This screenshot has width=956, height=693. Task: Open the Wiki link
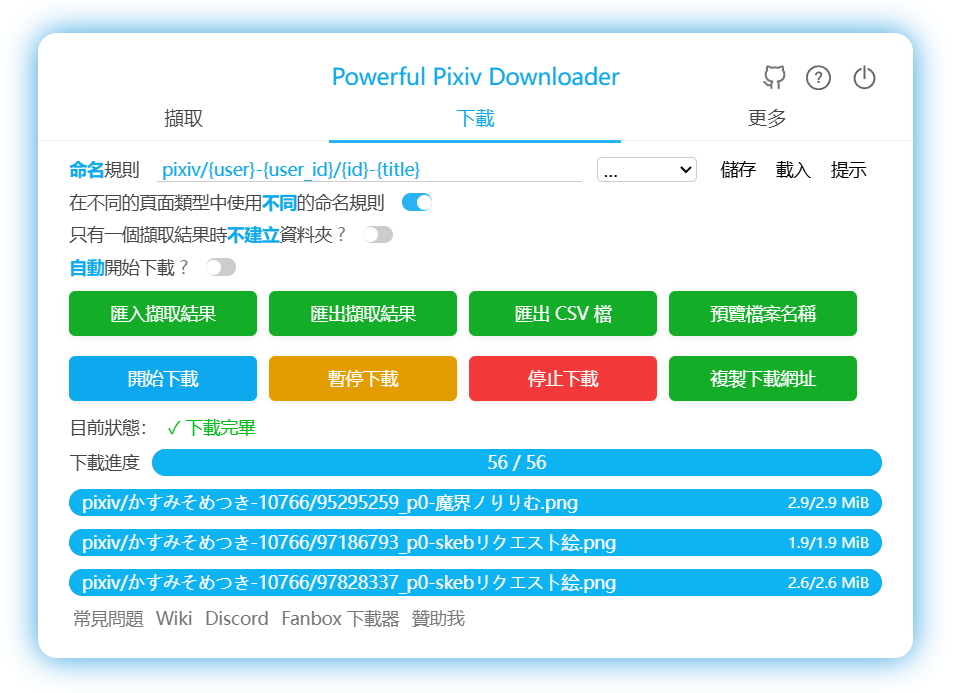(174, 619)
